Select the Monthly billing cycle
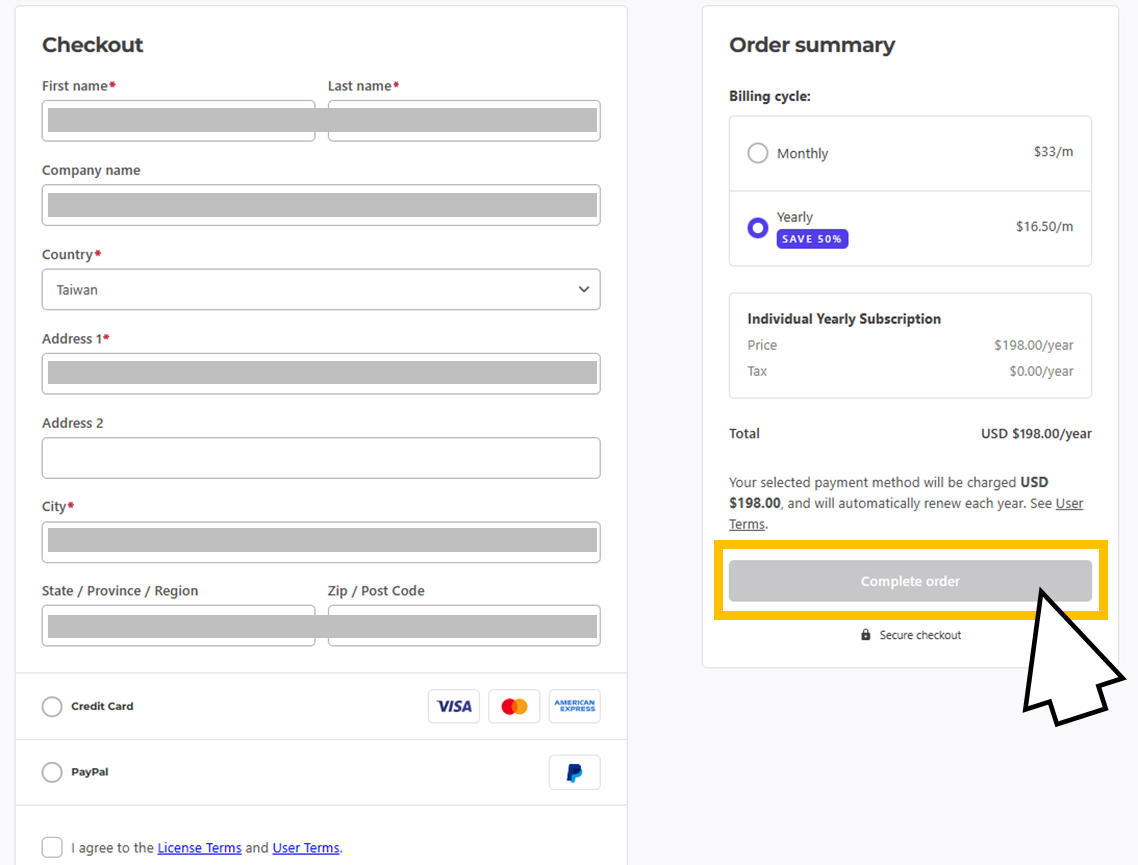The height and width of the screenshot is (865, 1138). pyautogui.click(x=758, y=153)
